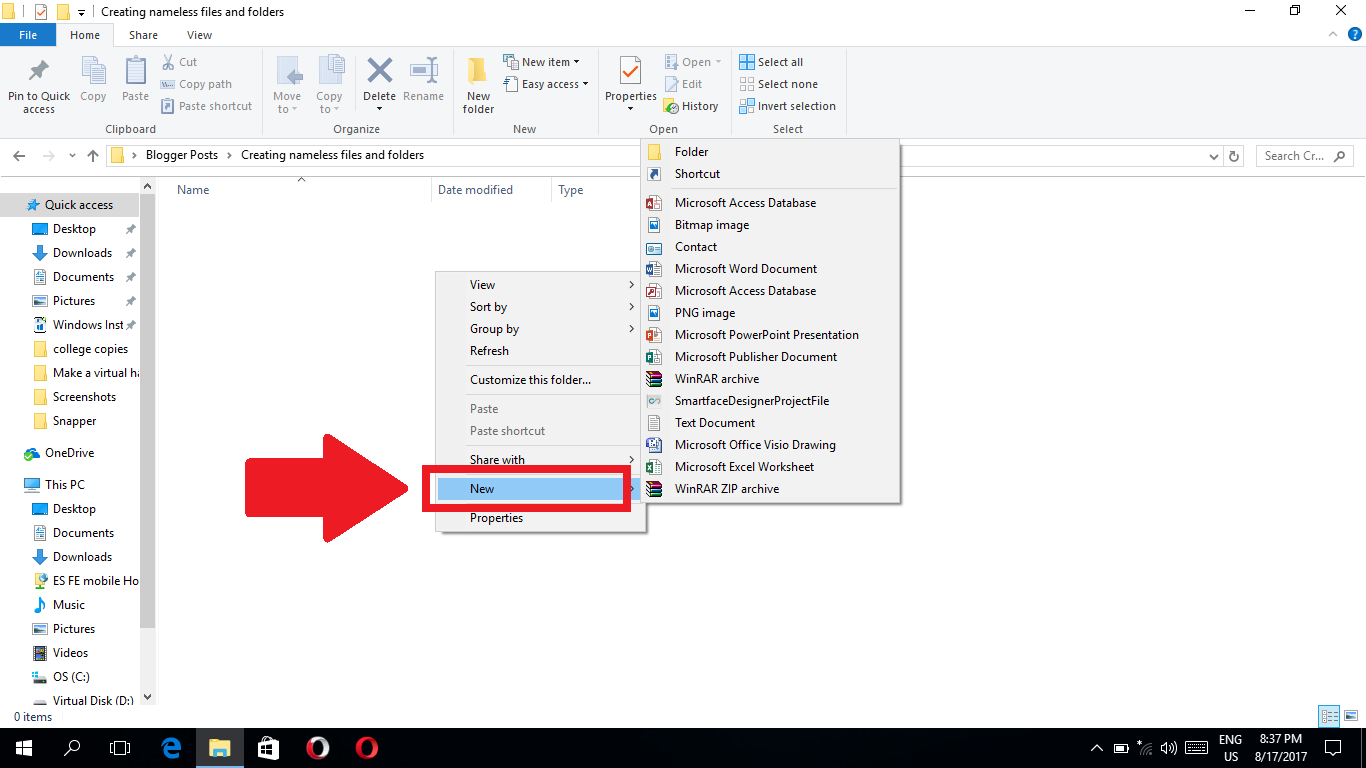Expand the address bar history dropdown
1366x768 pixels.
pyautogui.click(x=1213, y=156)
